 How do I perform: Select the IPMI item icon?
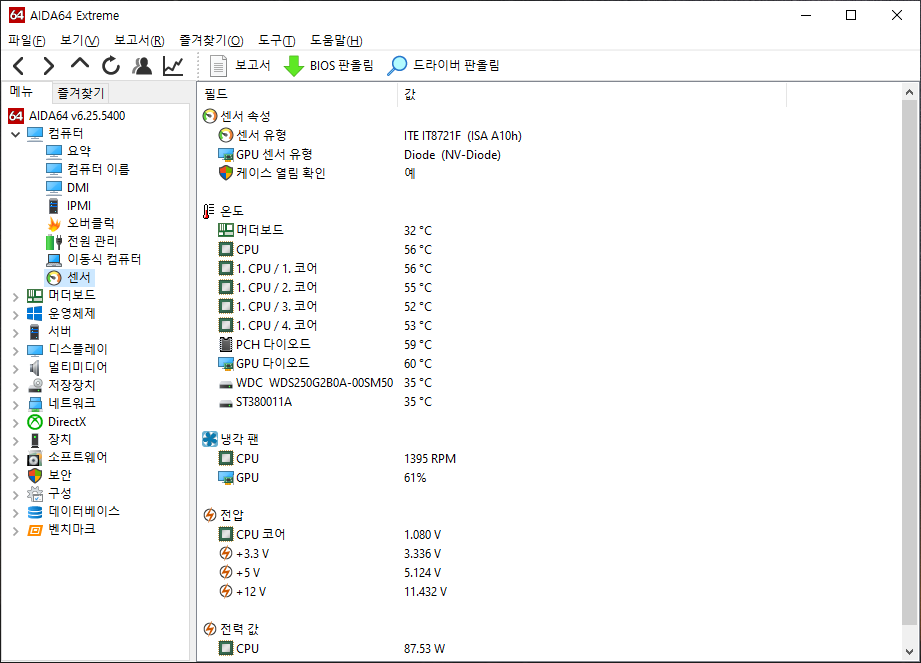[53, 206]
